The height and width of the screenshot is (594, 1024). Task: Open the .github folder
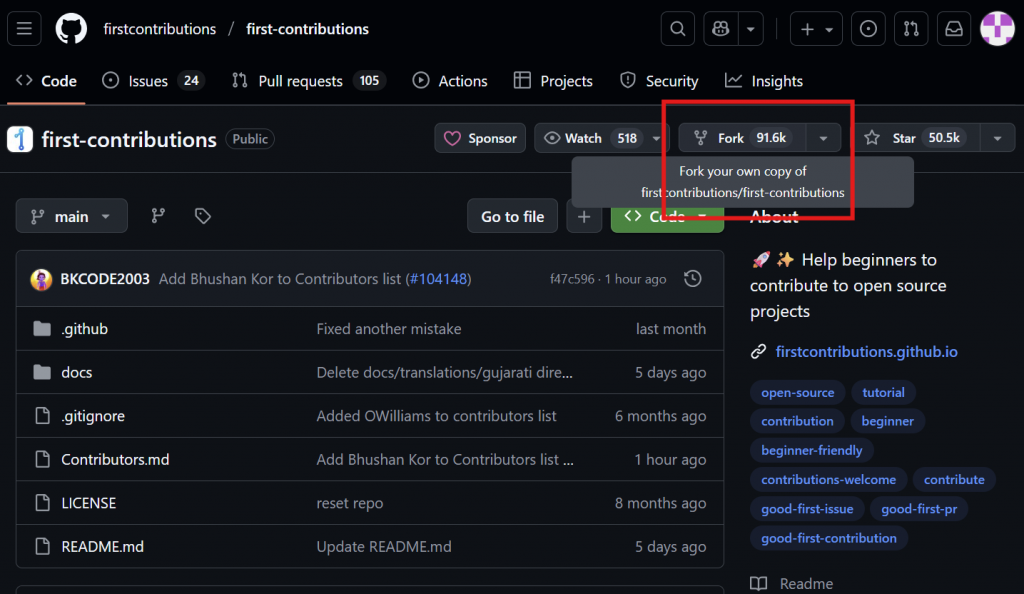[84, 329]
